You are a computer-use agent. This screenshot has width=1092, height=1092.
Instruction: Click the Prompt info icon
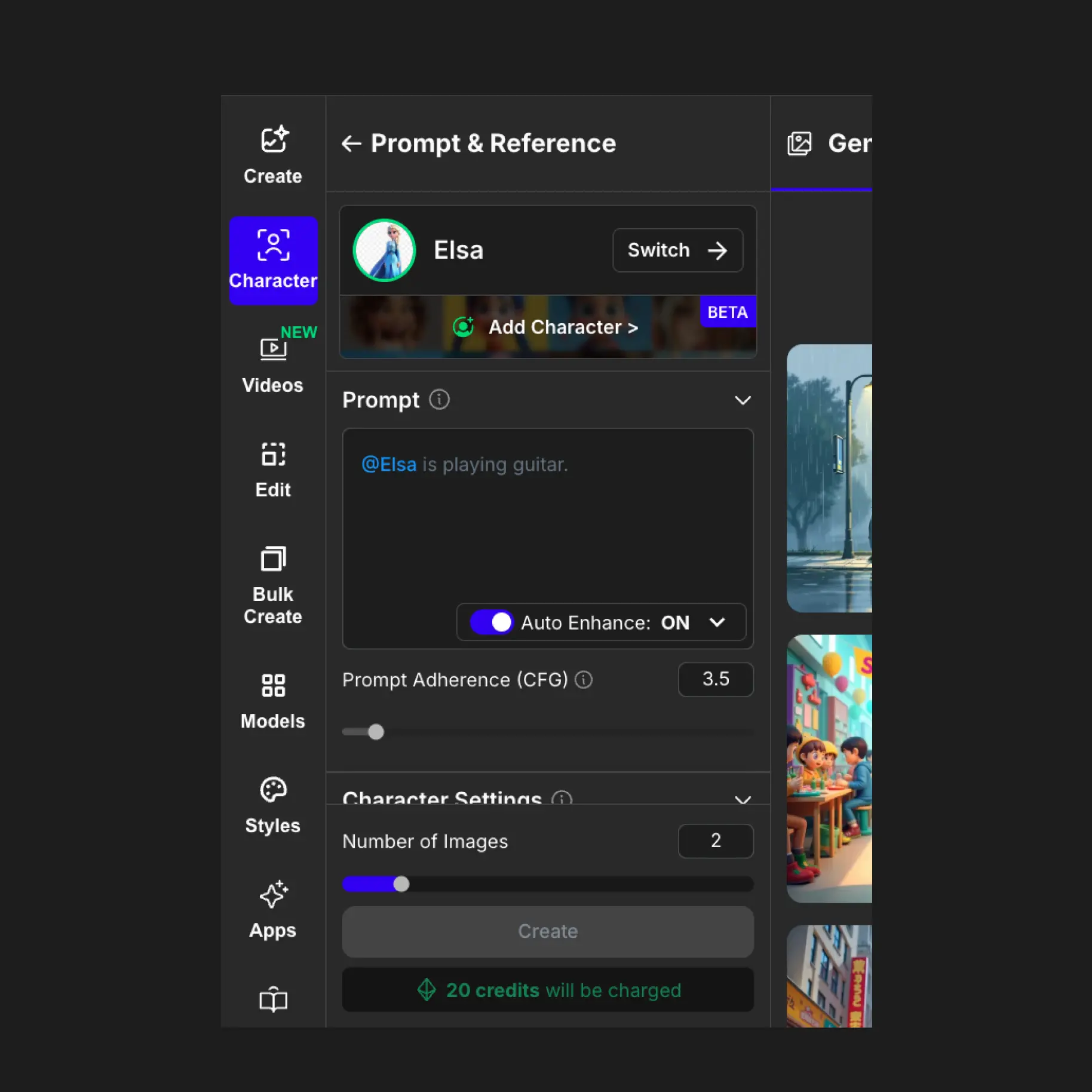(439, 400)
